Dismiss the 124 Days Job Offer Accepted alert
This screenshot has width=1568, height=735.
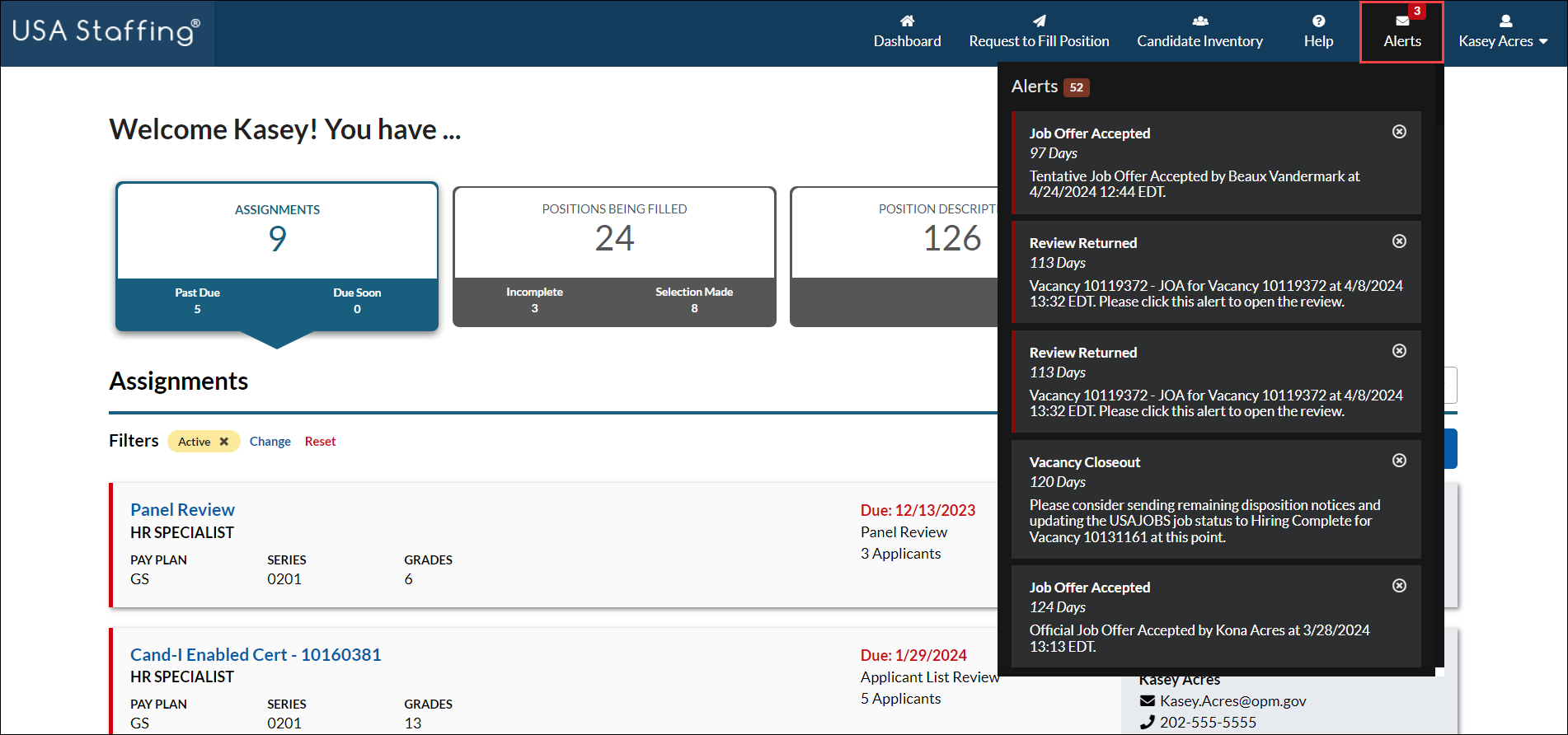pyautogui.click(x=1399, y=586)
